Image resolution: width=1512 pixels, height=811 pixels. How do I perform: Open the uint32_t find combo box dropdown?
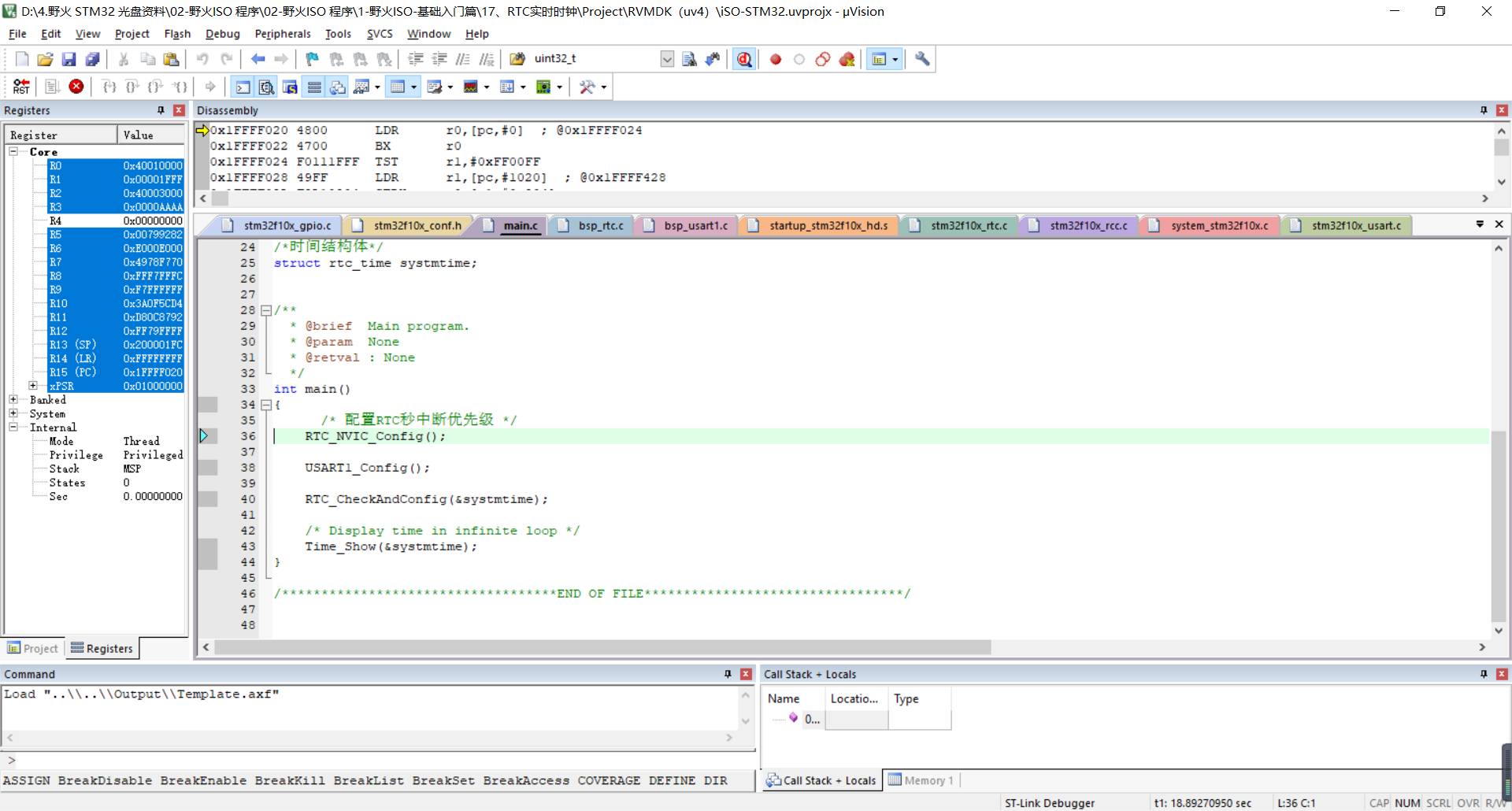[667, 59]
